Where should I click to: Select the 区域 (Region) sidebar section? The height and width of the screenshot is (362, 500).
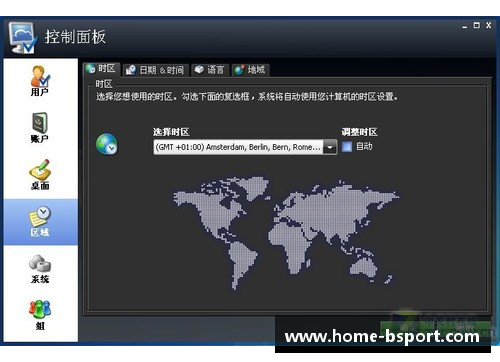[x=40, y=222]
